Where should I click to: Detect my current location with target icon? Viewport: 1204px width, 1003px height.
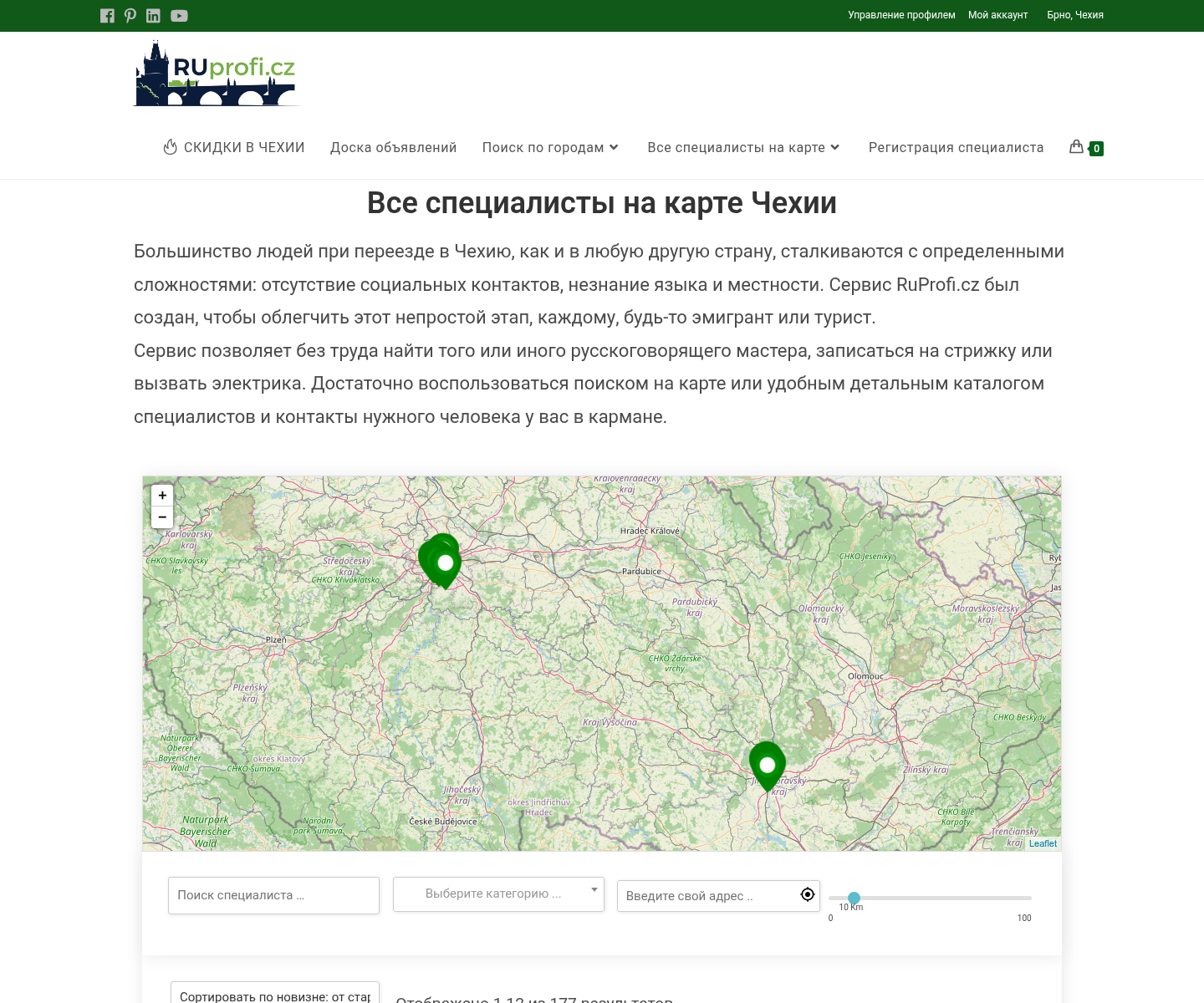[x=807, y=894]
